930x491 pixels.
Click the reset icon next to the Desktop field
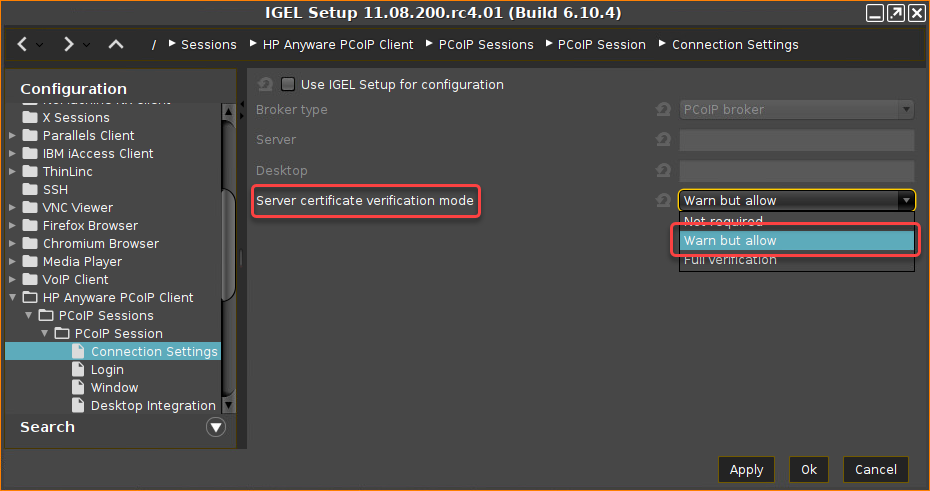click(663, 171)
